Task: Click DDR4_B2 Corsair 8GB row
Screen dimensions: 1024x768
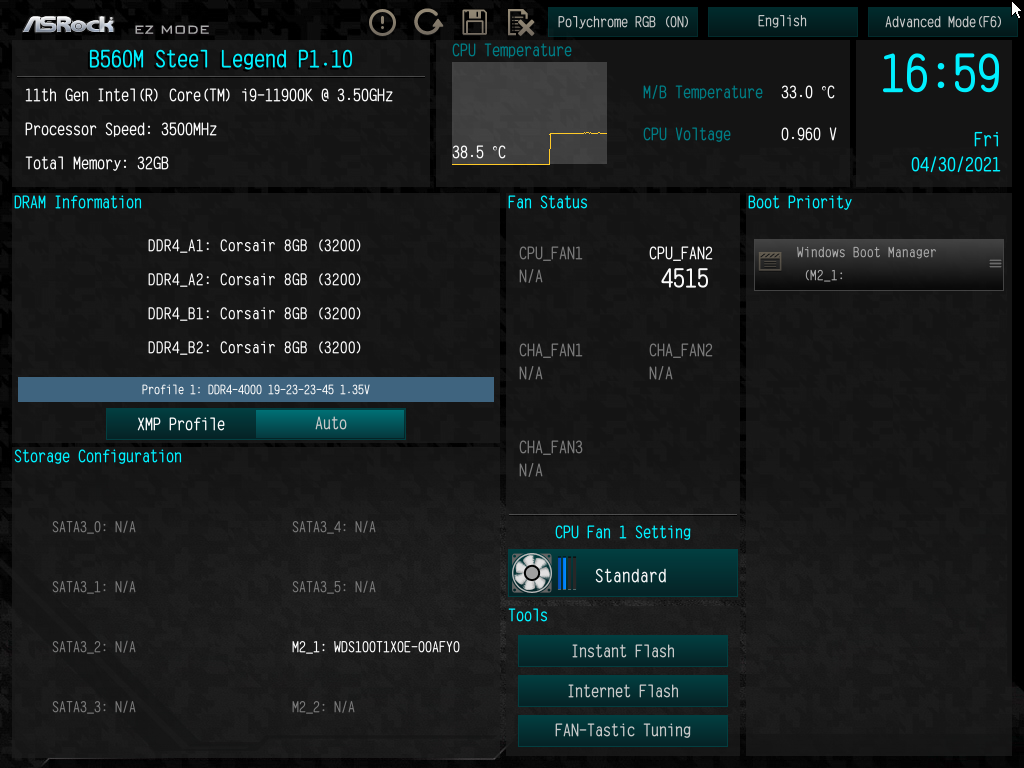Action: (254, 348)
